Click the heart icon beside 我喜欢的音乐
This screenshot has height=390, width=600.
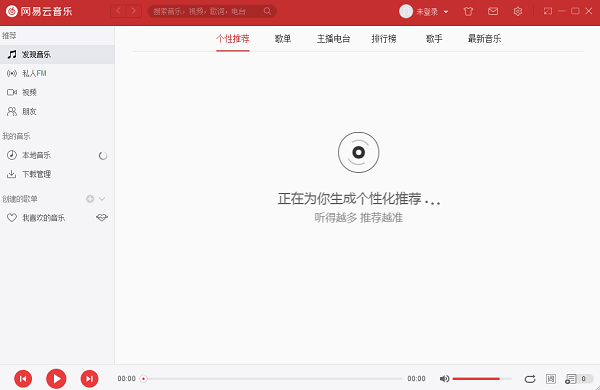[12, 218]
